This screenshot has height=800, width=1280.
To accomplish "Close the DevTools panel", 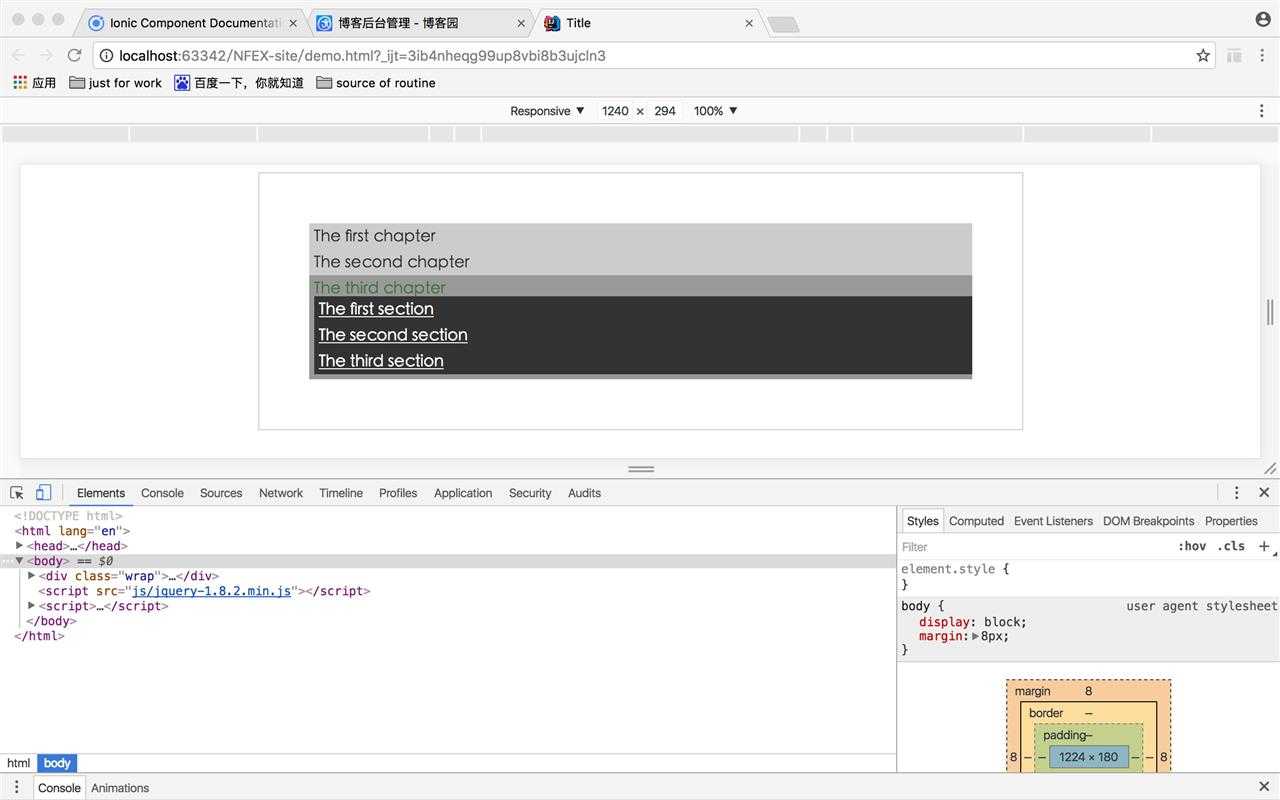I will [1264, 492].
